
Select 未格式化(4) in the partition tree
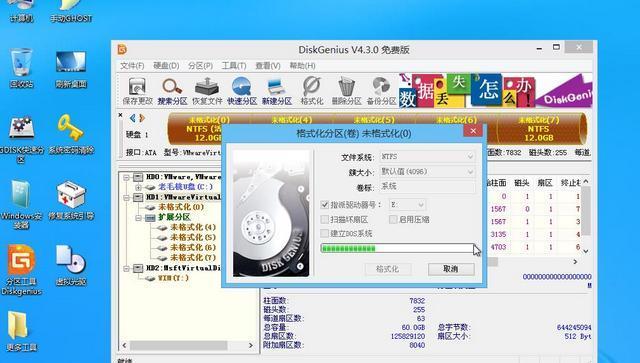click(x=193, y=227)
